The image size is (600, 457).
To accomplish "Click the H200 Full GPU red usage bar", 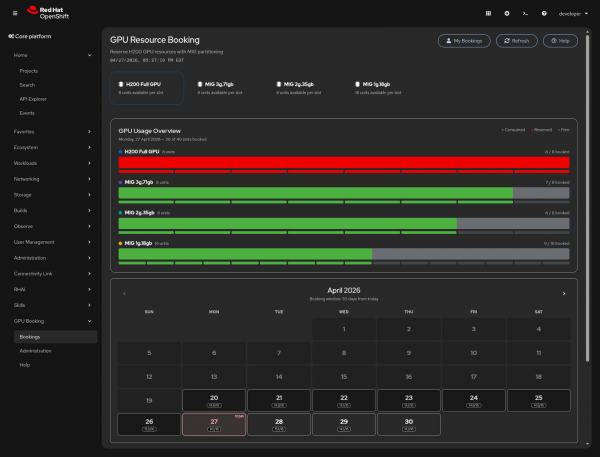I will [344, 163].
